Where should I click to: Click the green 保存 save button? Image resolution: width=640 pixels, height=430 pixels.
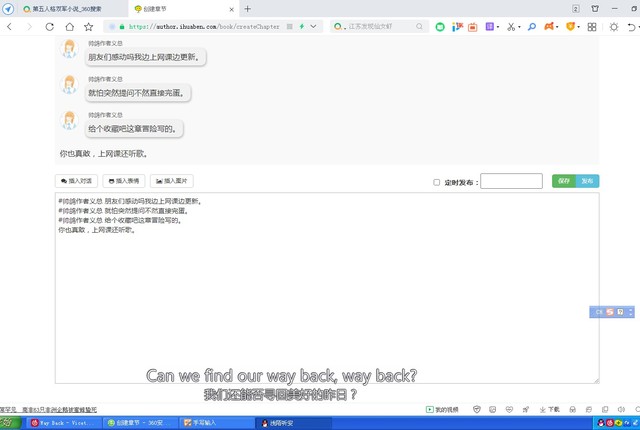(x=564, y=181)
